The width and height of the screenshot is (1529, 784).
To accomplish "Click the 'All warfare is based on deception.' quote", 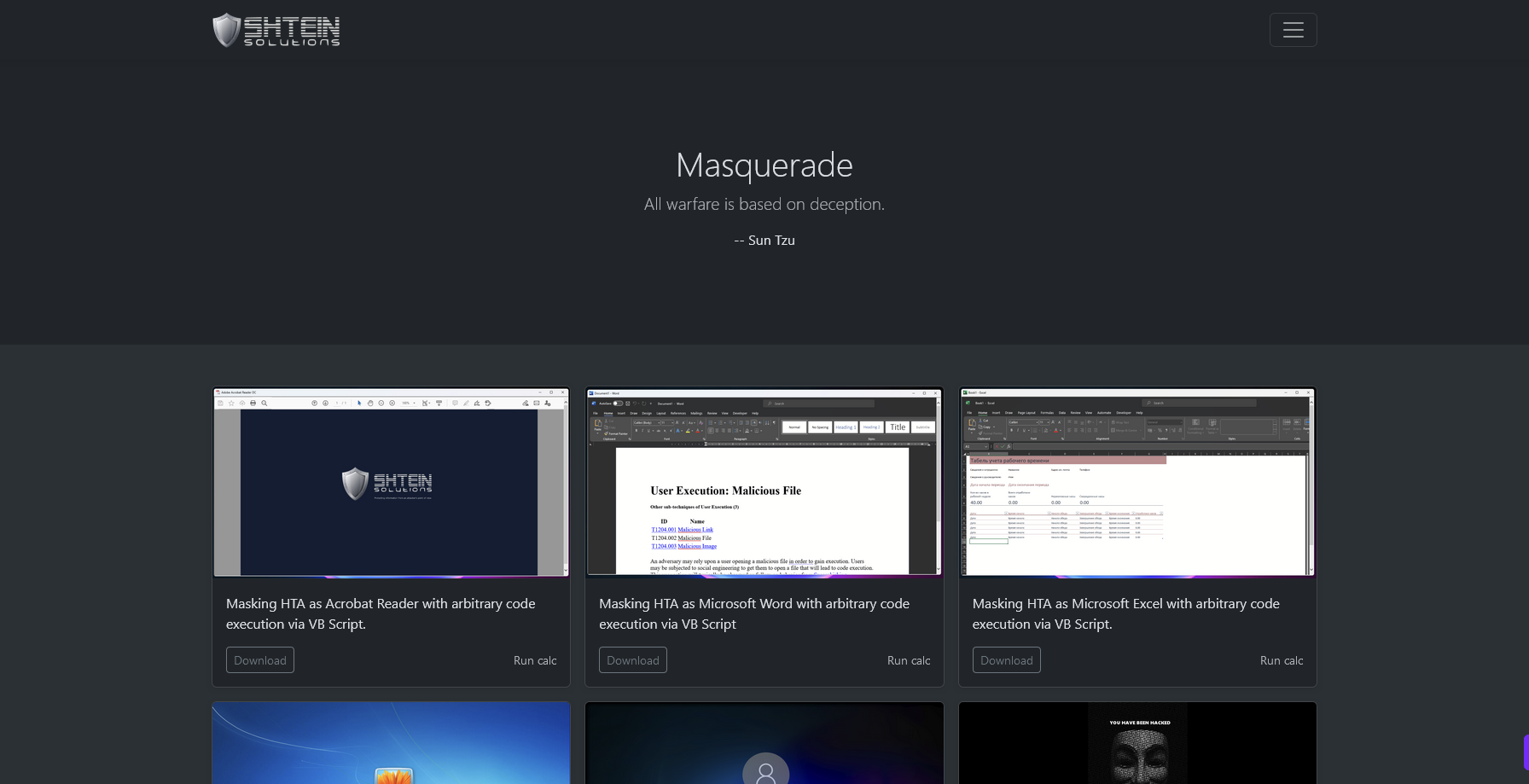I will (764, 204).
